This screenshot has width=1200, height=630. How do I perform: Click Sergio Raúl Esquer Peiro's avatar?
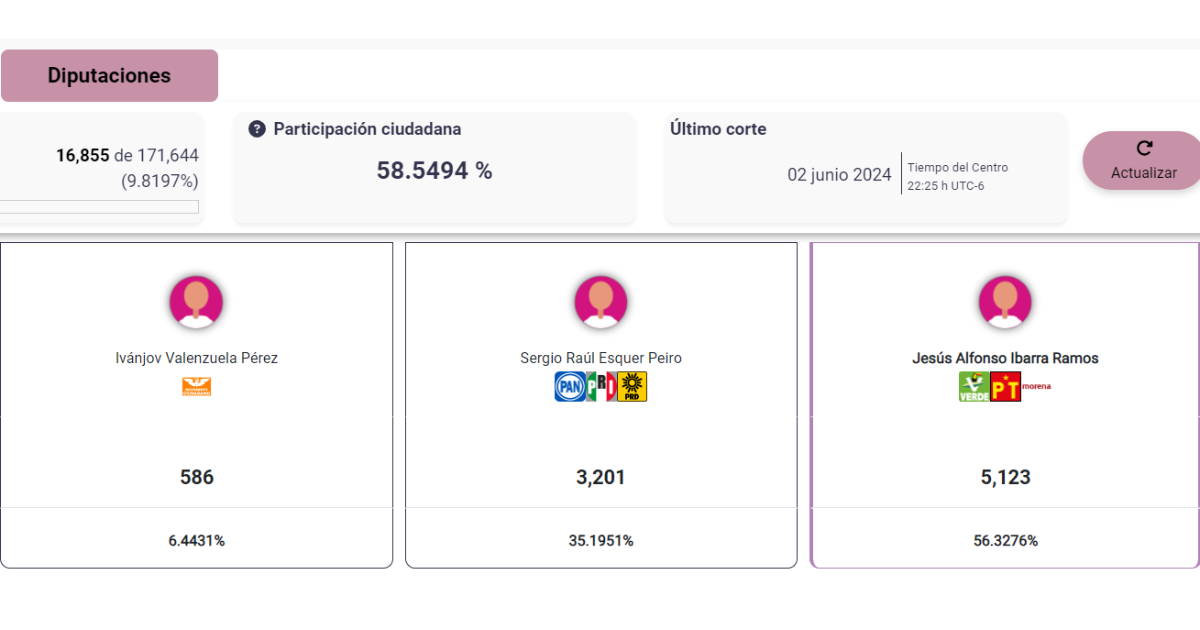[x=601, y=302]
